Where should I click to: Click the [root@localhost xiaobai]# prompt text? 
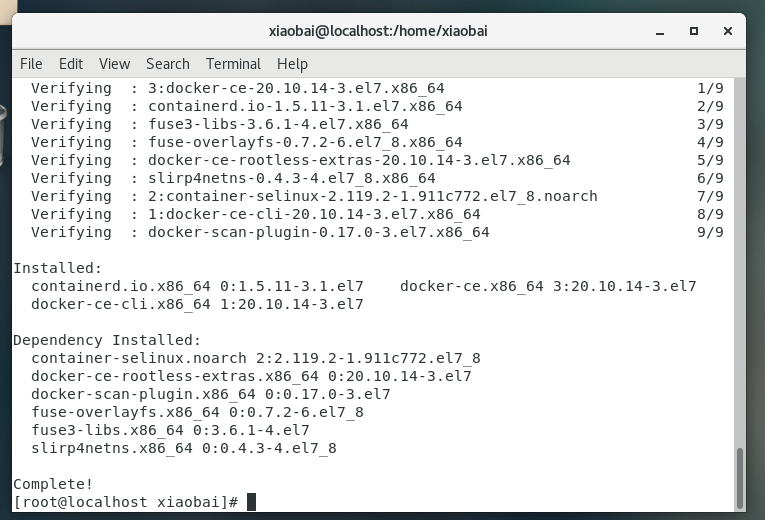pyautogui.click(x=126, y=502)
